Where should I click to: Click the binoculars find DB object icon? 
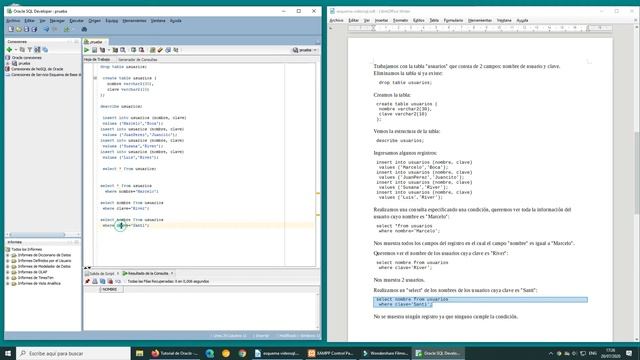(84, 29)
